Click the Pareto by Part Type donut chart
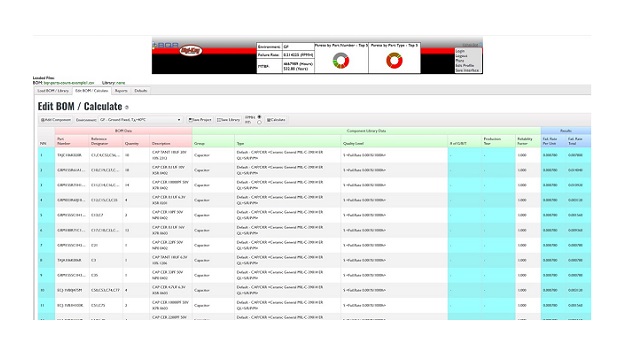Screen dimensions: 630x360 tap(394, 61)
